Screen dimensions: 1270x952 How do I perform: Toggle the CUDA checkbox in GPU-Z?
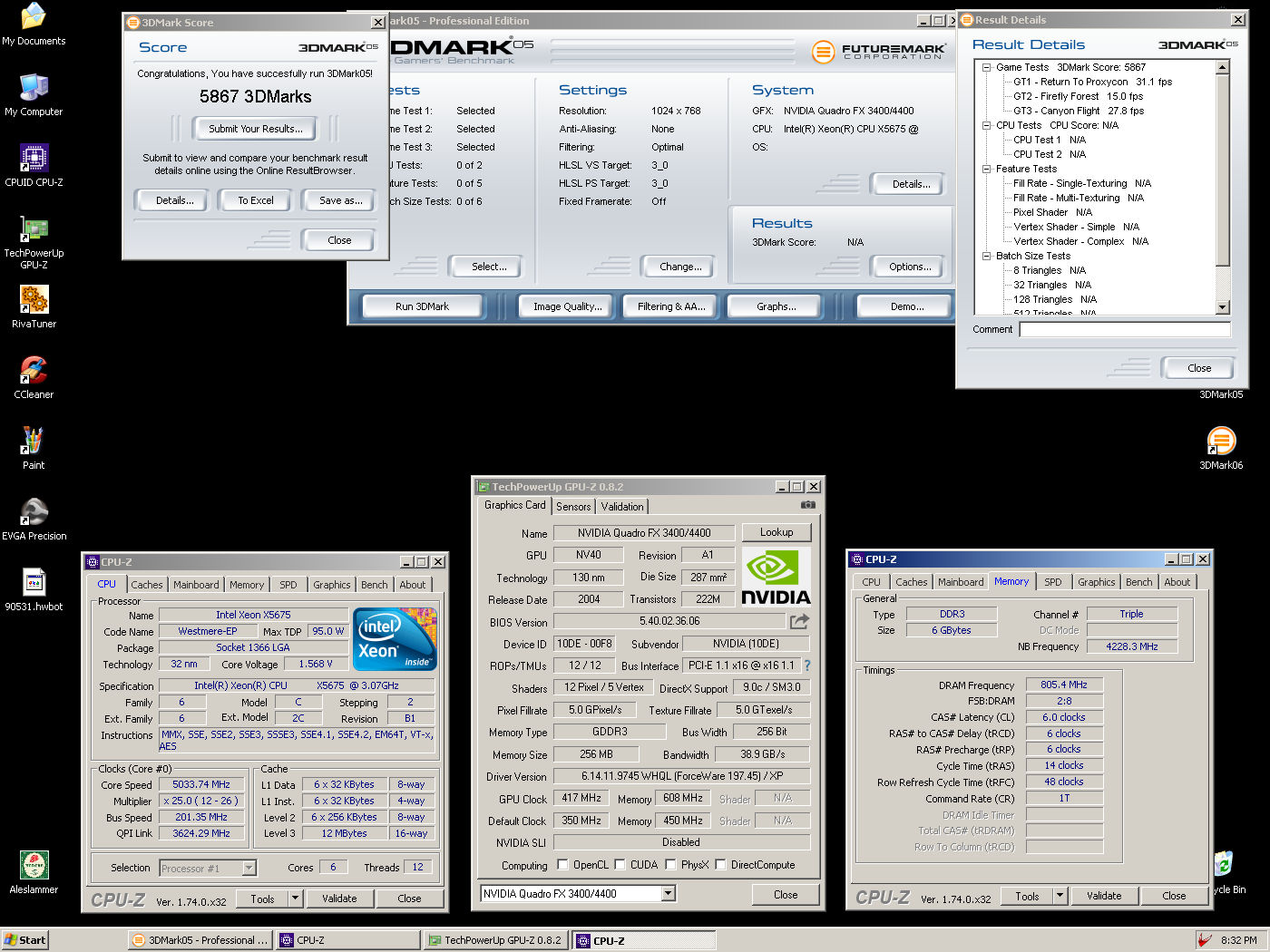coord(620,865)
